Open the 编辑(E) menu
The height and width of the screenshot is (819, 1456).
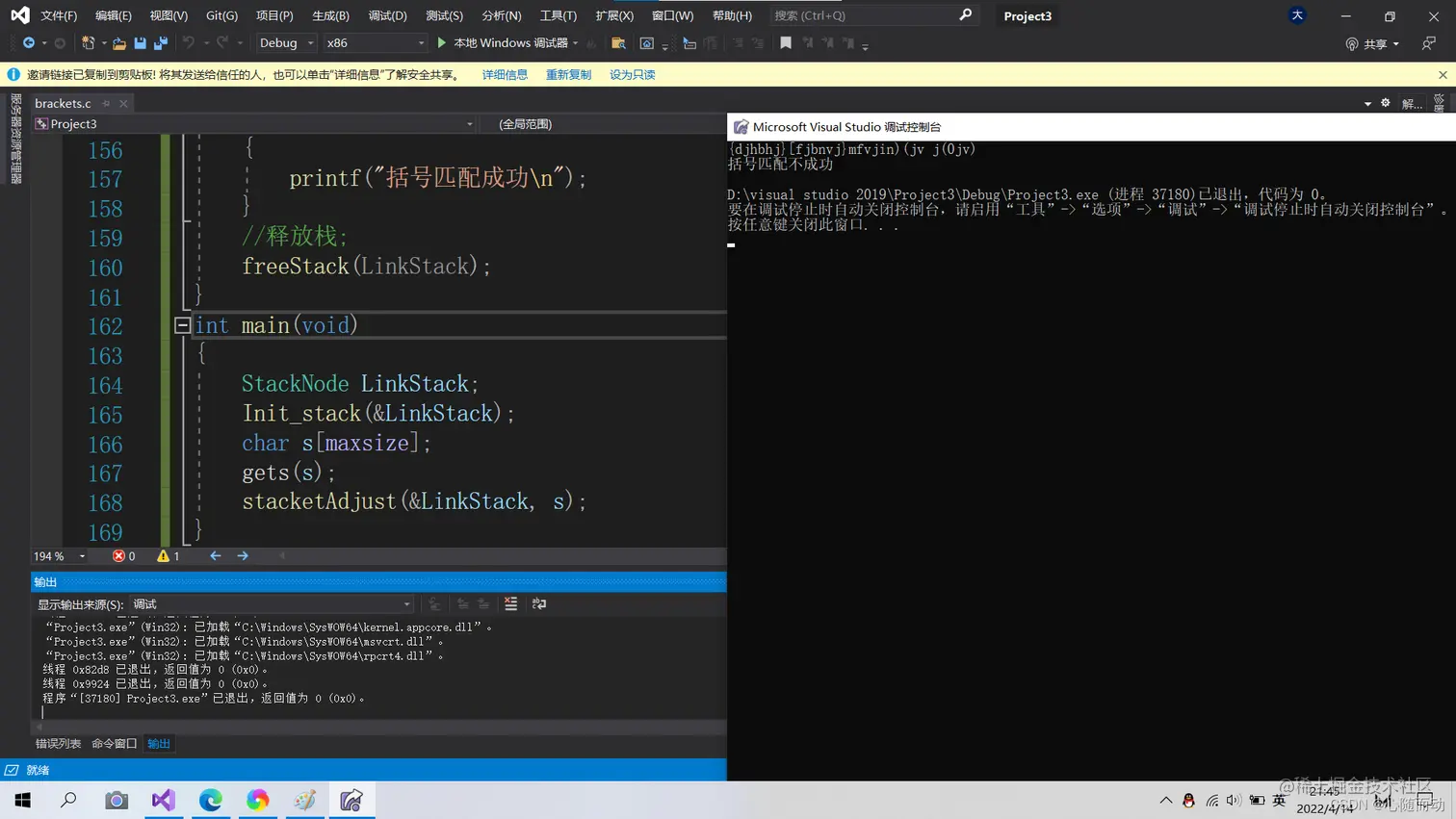click(114, 15)
